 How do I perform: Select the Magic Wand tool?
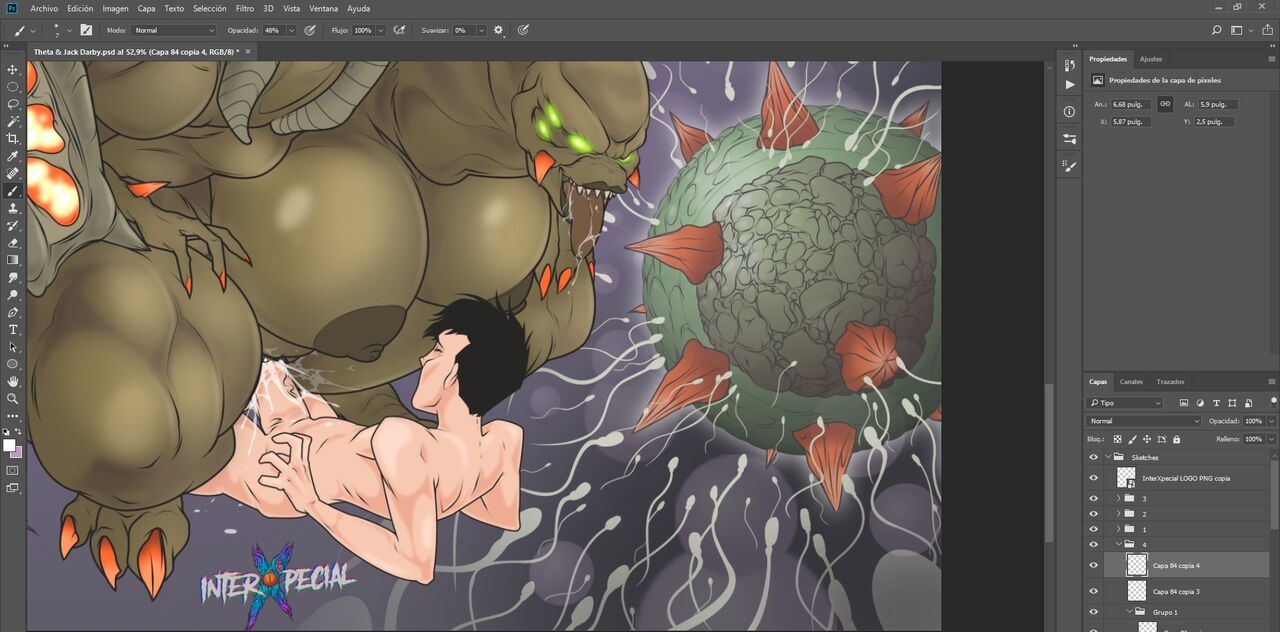tap(13, 121)
